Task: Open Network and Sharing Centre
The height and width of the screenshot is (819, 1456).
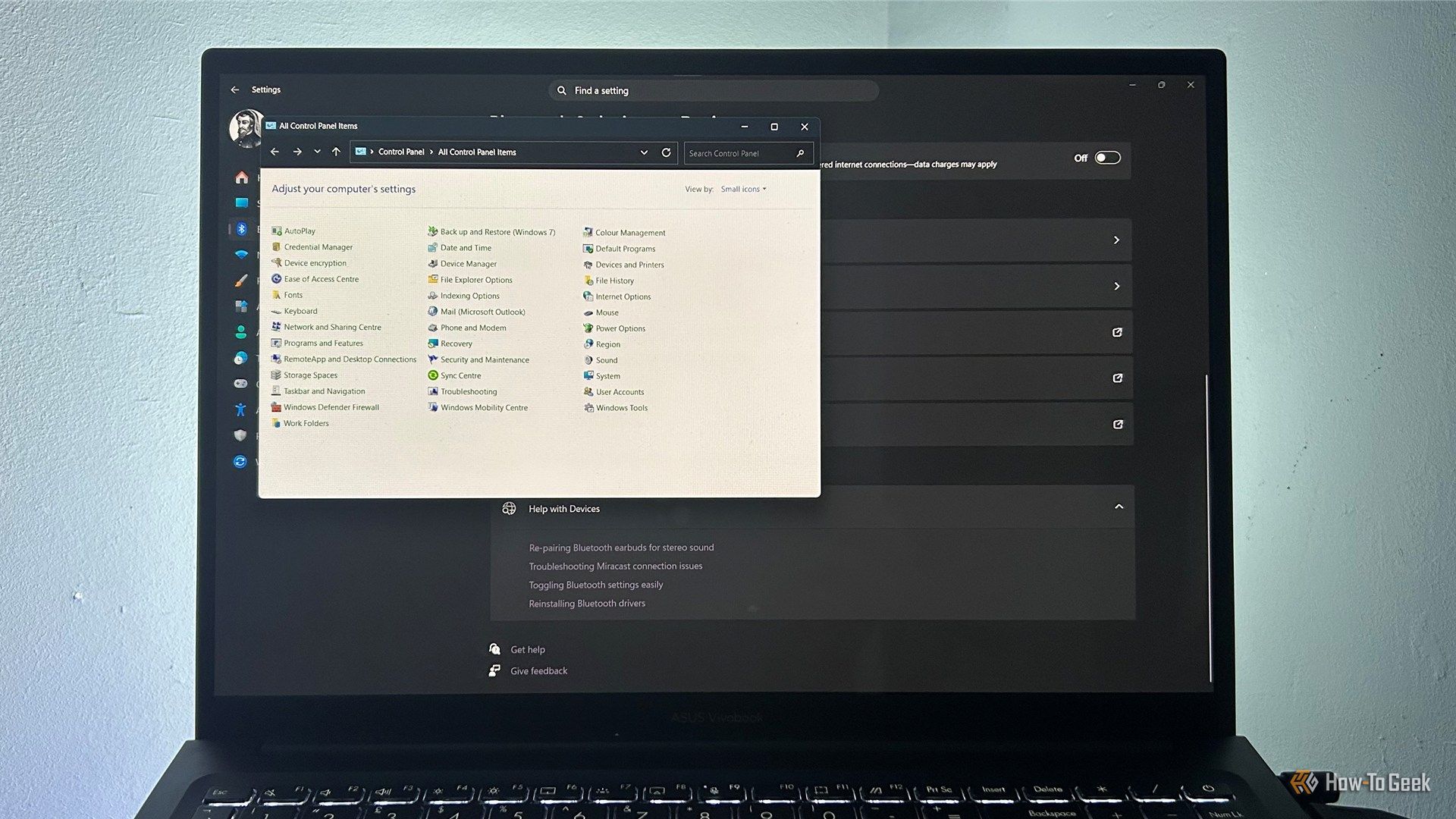Action: tap(326, 327)
